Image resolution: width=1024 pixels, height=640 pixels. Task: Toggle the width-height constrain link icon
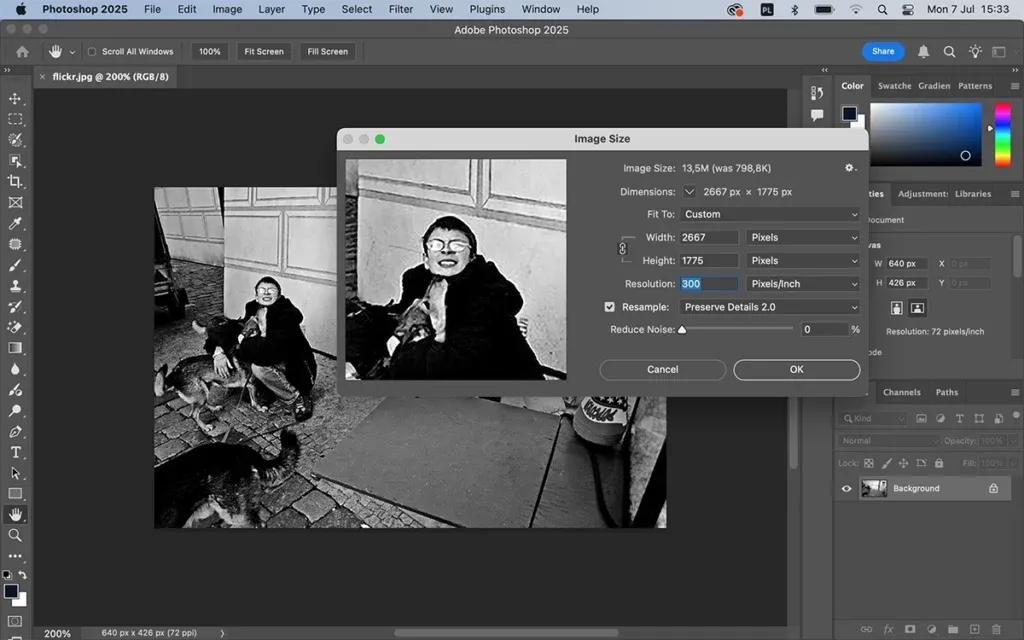pos(622,248)
